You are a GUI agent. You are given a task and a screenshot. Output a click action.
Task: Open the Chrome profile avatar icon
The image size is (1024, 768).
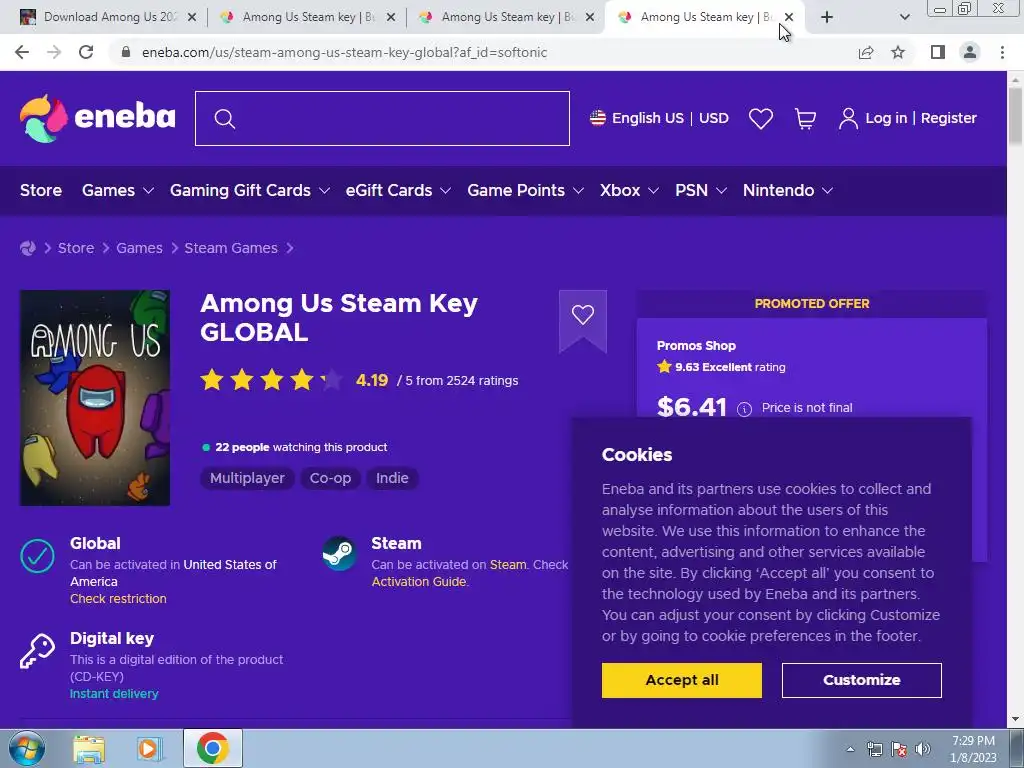[970, 52]
